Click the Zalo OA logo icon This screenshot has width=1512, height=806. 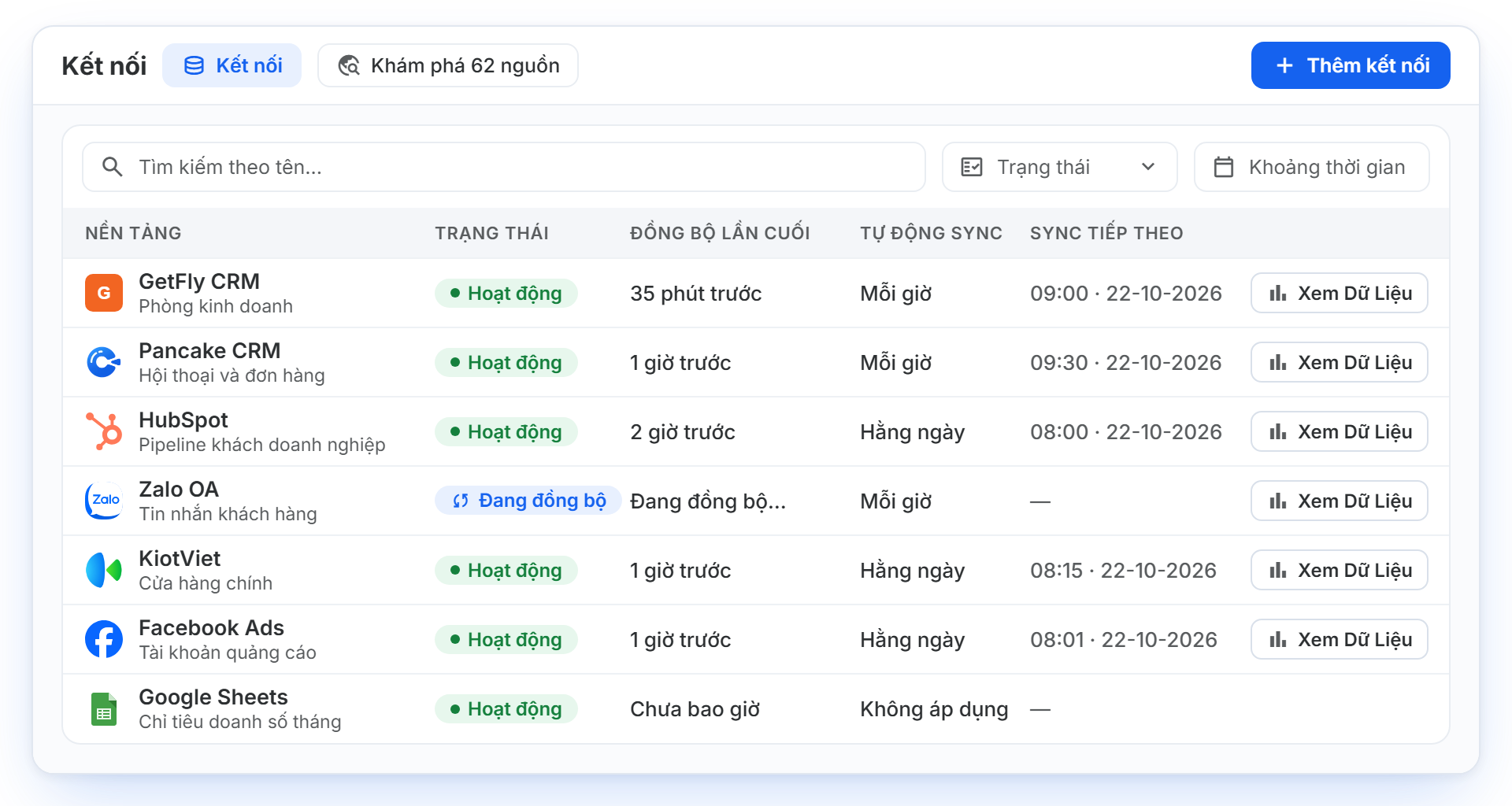point(104,501)
